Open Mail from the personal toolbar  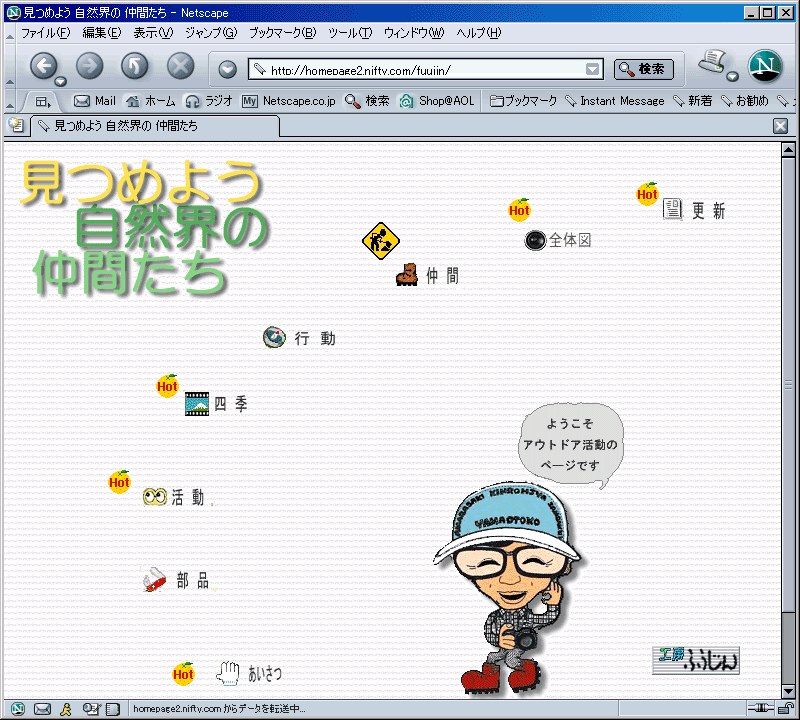point(95,101)
